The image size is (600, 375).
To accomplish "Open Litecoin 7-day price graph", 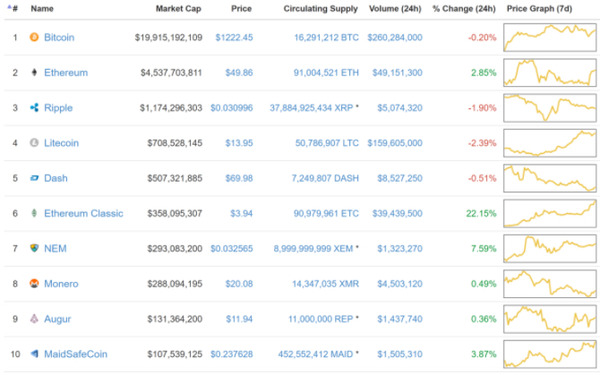I will coord(550,143).
